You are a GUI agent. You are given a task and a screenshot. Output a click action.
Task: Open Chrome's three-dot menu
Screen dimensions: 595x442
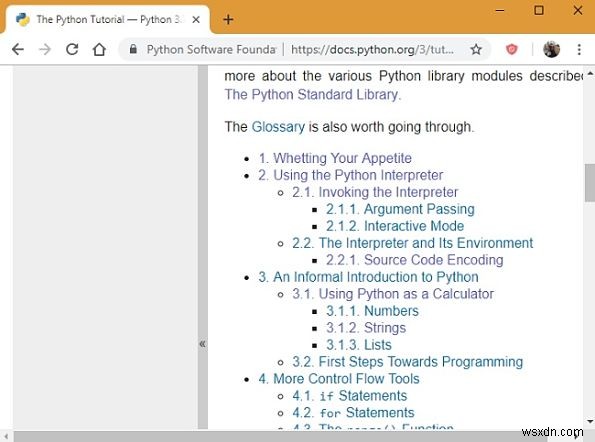point(579,49)
